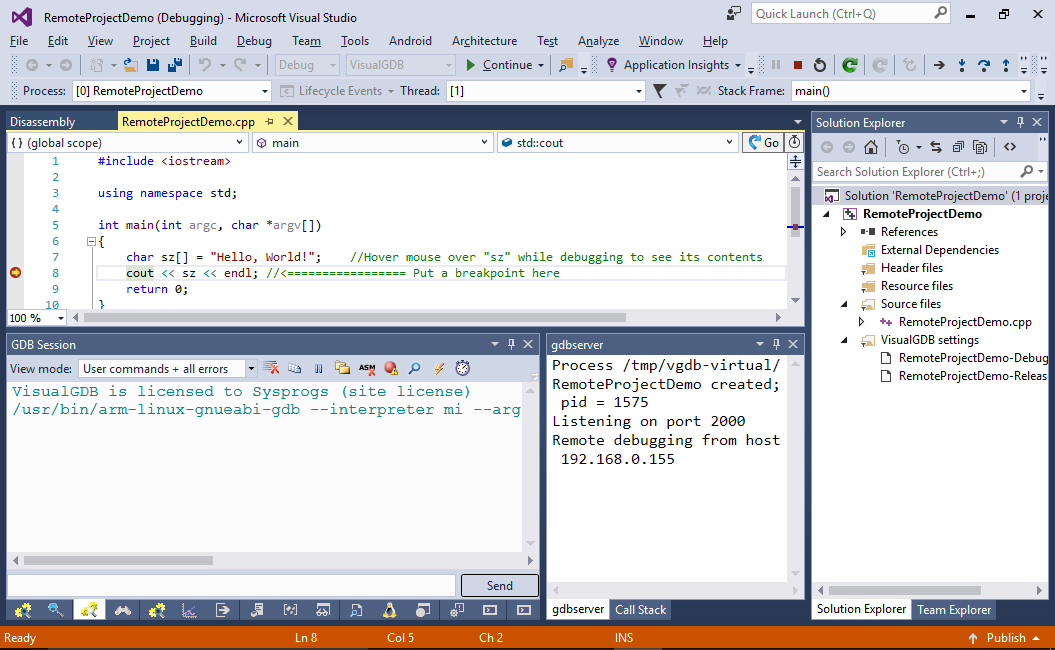Click Publish in the status bar

(x=1004, y=638)
